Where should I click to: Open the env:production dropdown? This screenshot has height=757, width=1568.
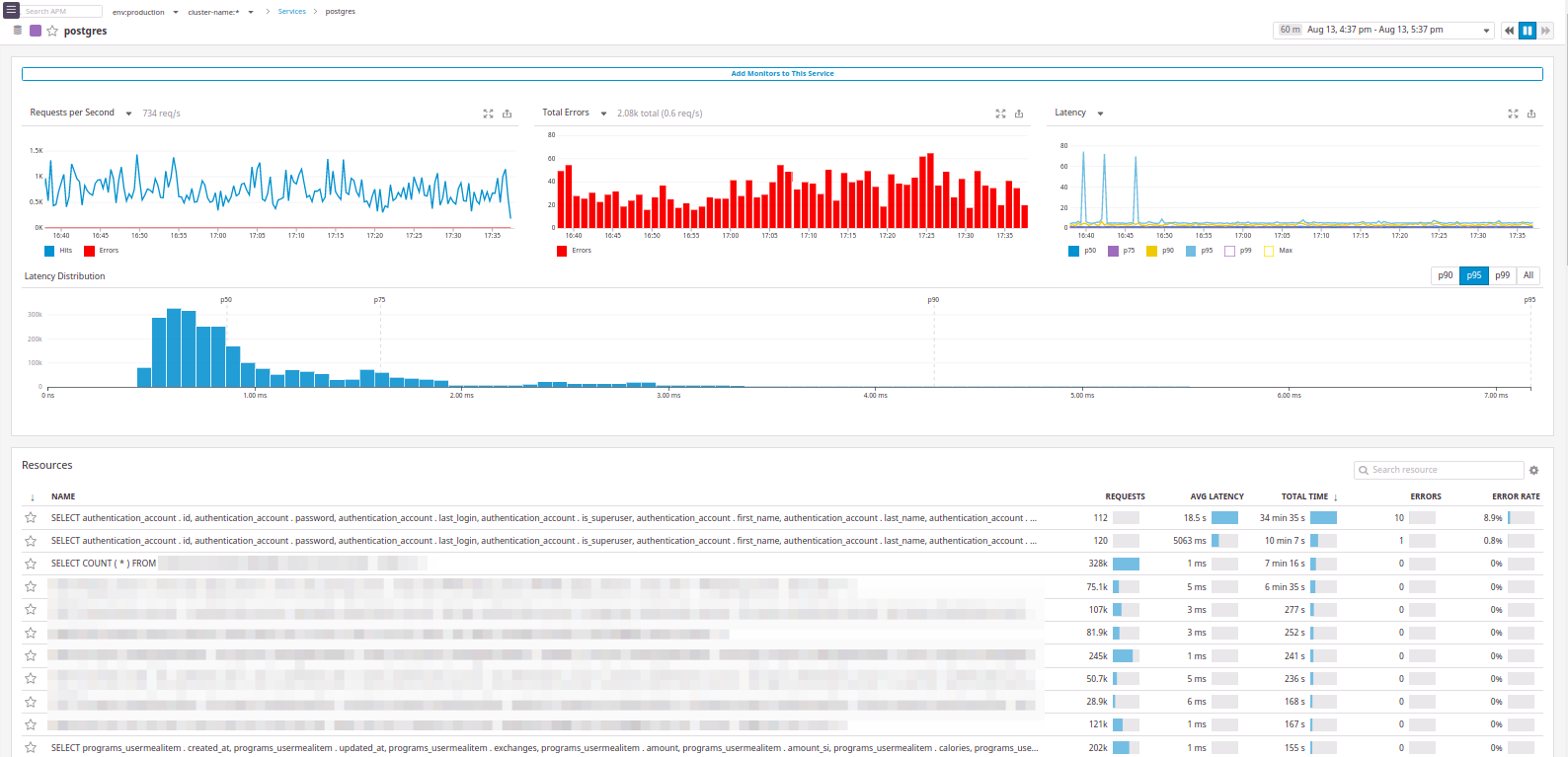click(x=145, y=12)
